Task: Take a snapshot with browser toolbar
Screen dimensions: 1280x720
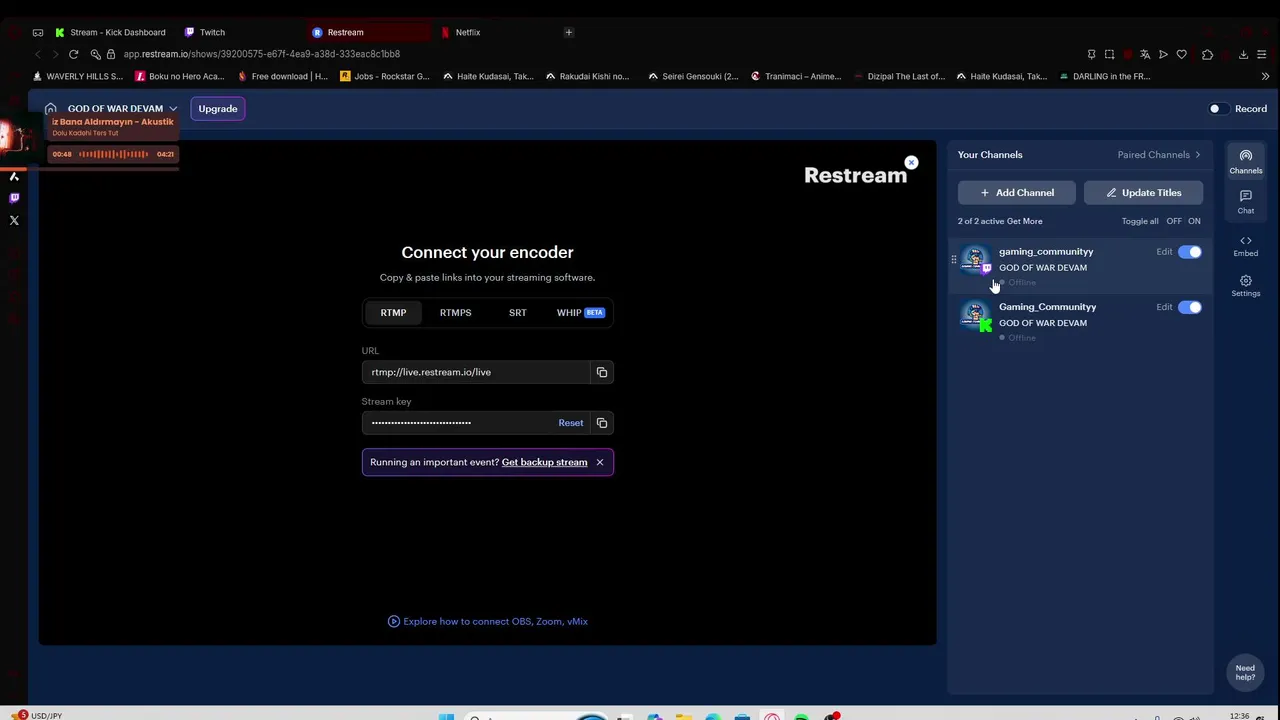Action: (1109, 54)
